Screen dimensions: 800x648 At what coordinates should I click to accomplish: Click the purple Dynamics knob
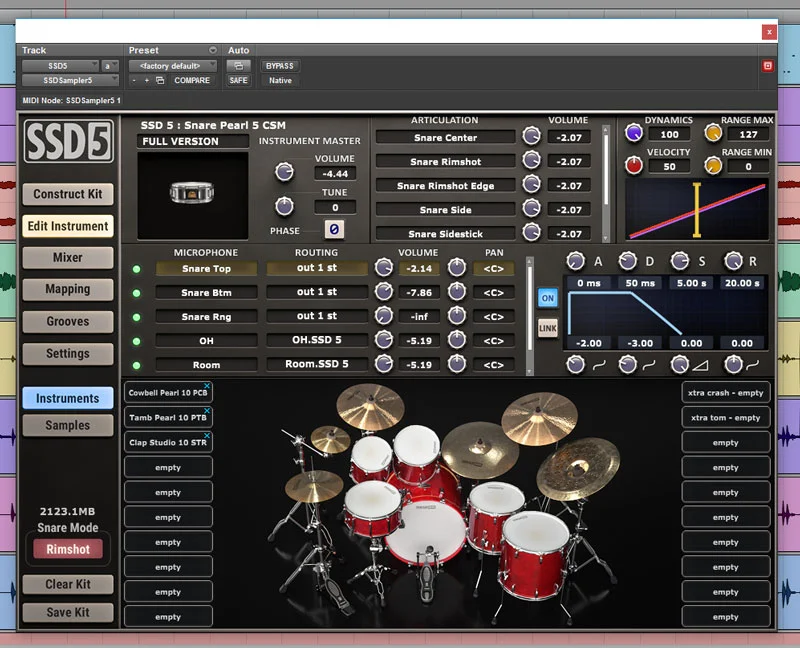pyautogui.click(x=634, y=133)
